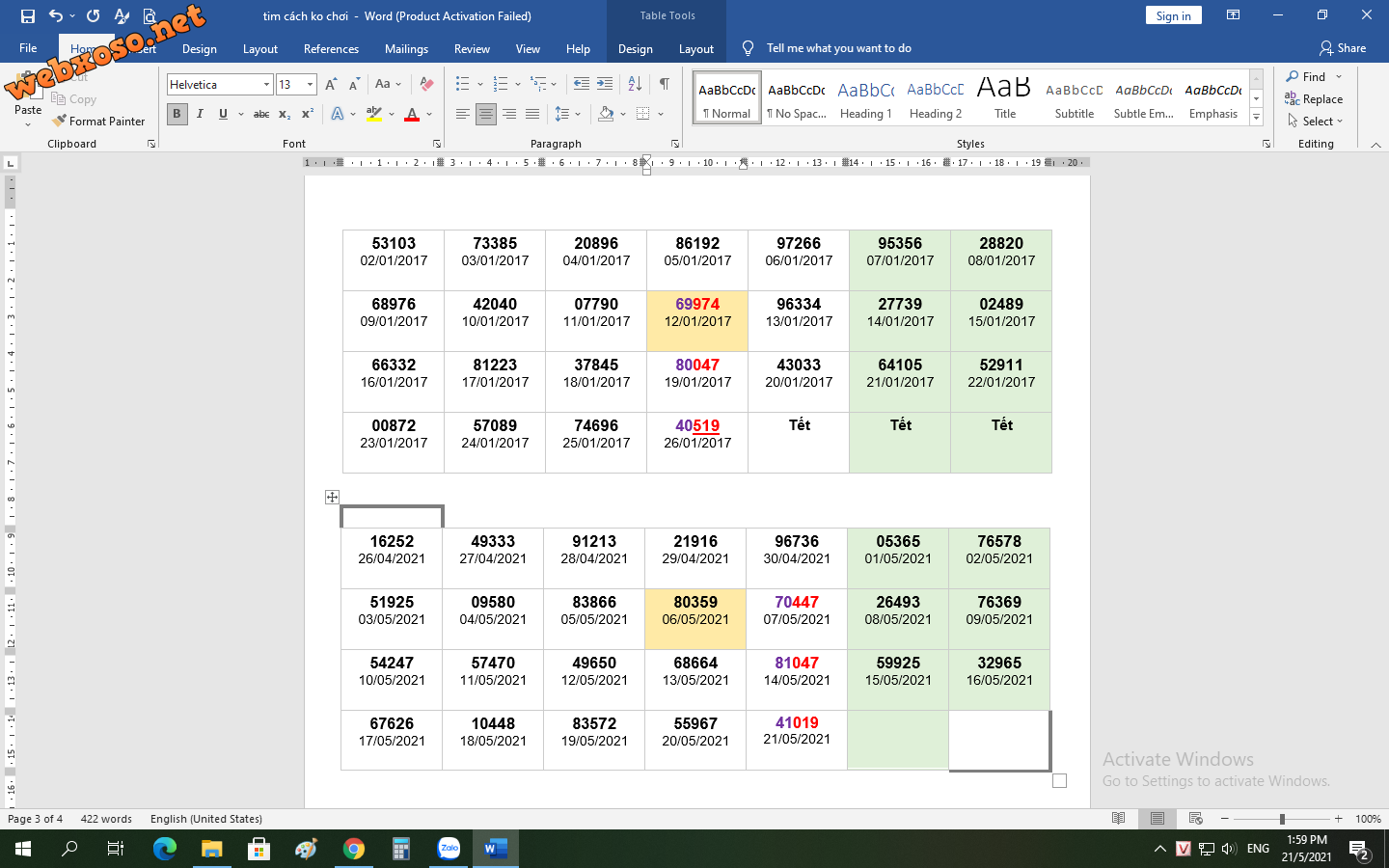This screenshot has width=1389, height=868.
Task: Click the Replace button in Editing group
Action: [1314, 99]
